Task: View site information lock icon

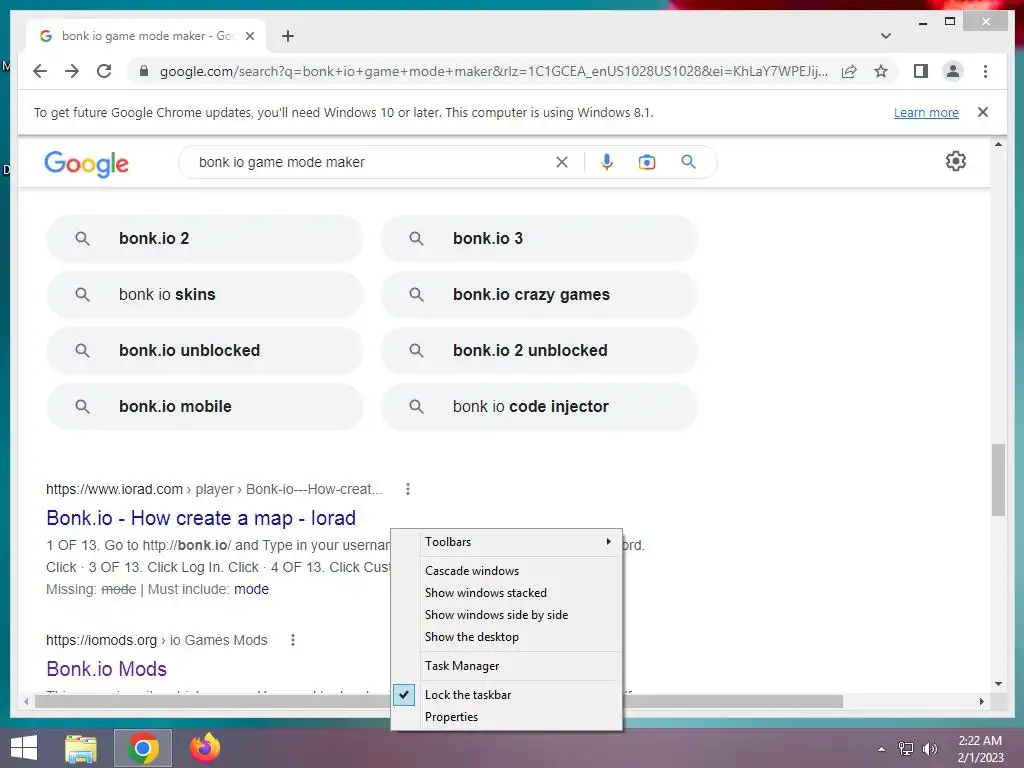Action: [x=144, y=71]
